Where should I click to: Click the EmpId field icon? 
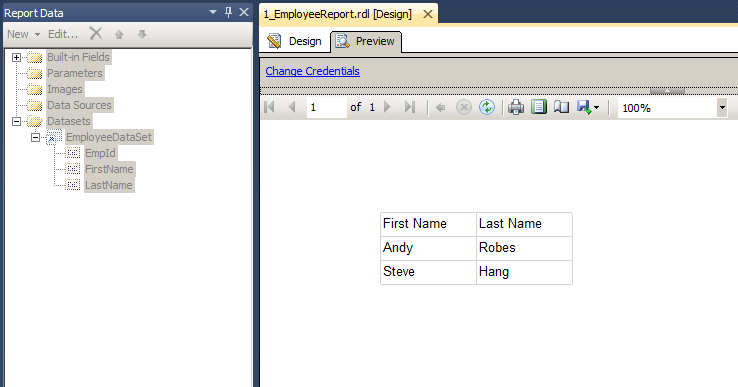tap(72, 153)
